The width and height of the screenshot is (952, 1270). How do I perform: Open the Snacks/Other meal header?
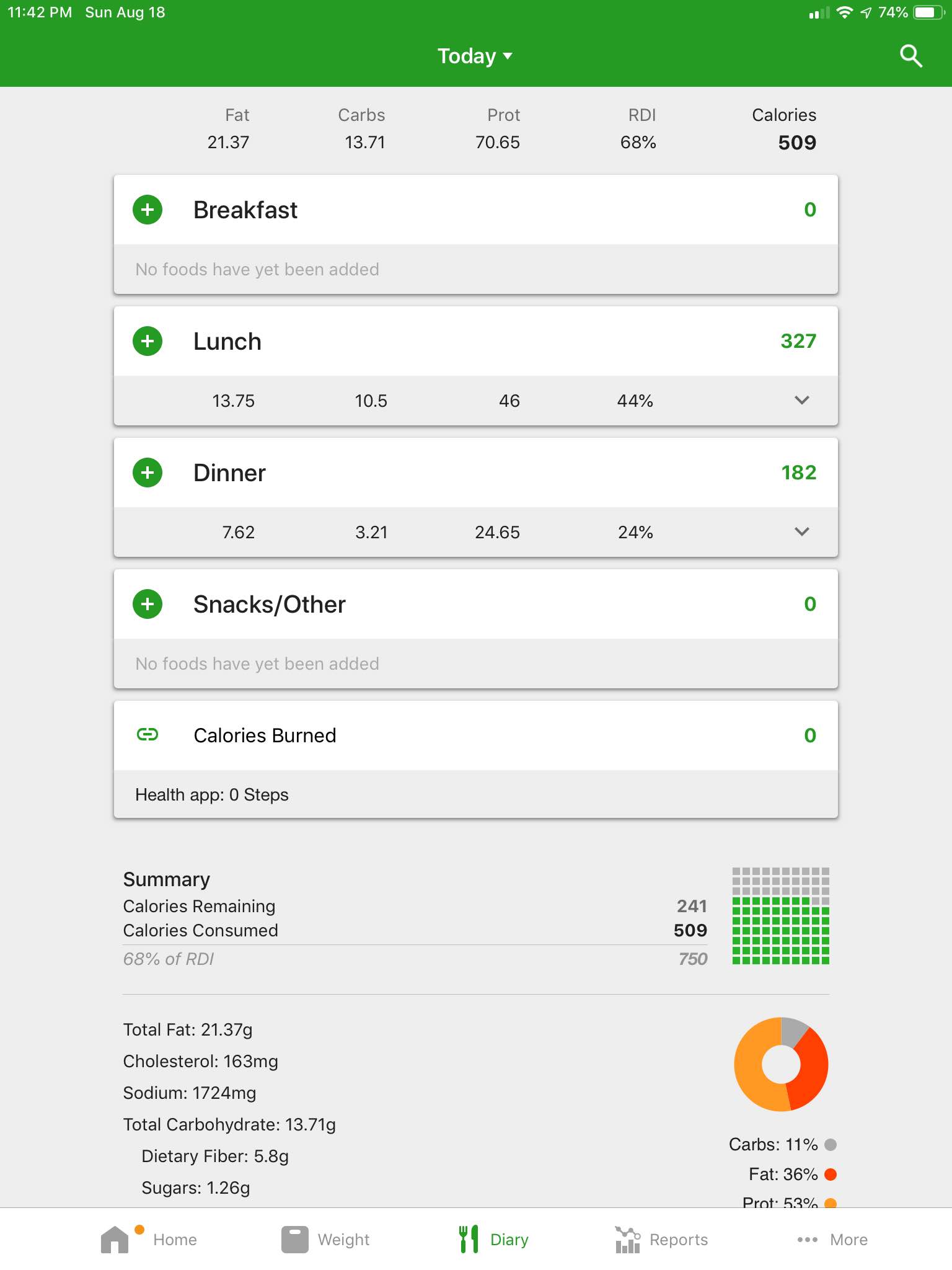476,604
